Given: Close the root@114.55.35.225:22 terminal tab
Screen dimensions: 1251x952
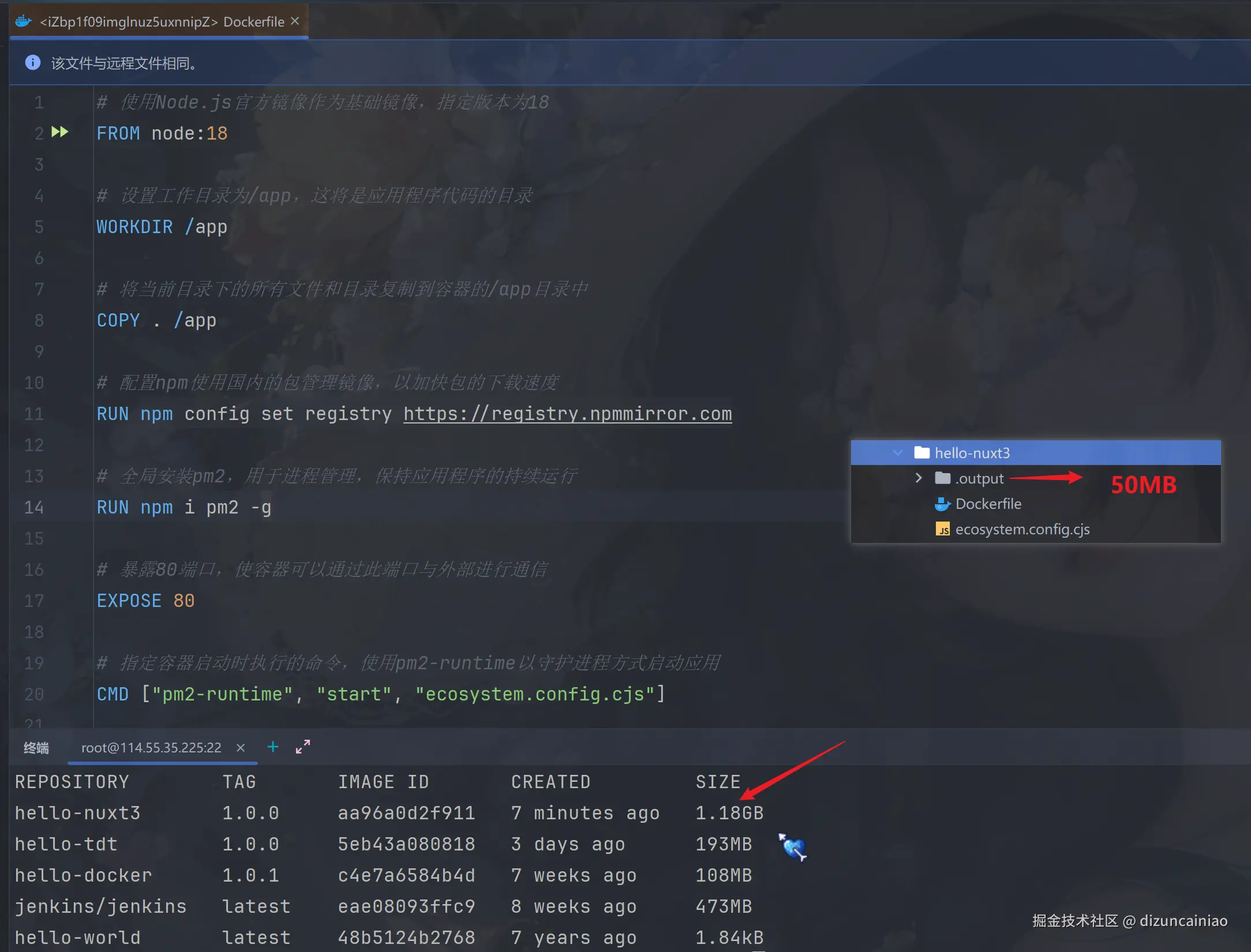Looking at the screenshot, I should click(x=241, y=748).
